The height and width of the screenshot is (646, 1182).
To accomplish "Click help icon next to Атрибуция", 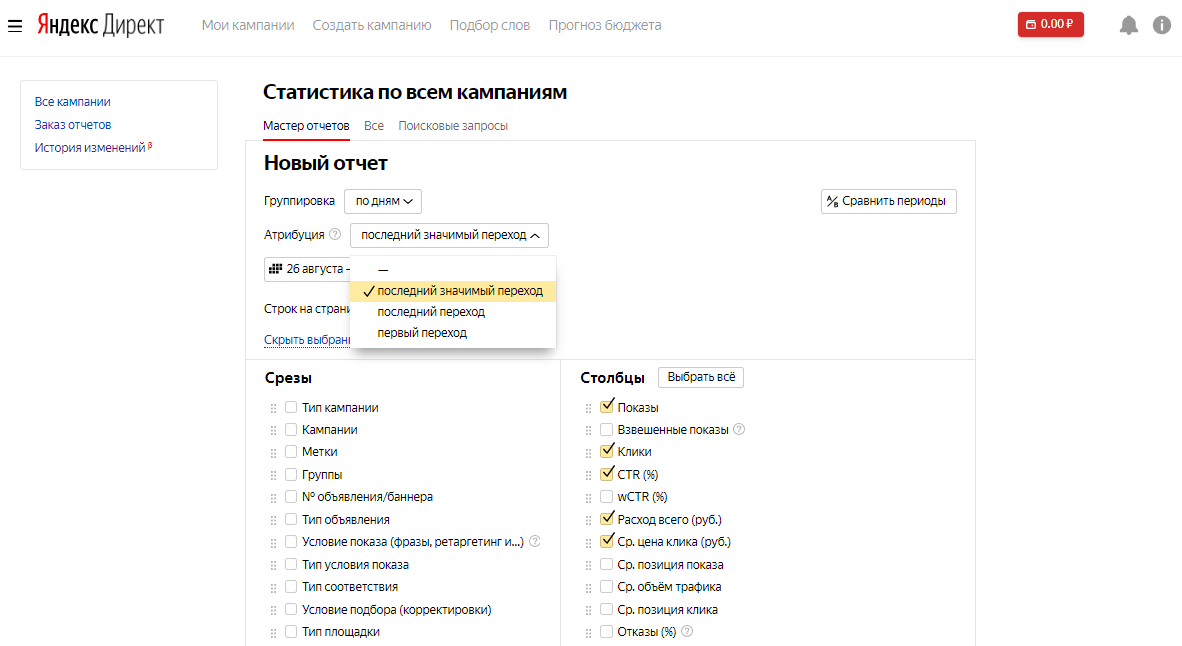I will (335, 235).
